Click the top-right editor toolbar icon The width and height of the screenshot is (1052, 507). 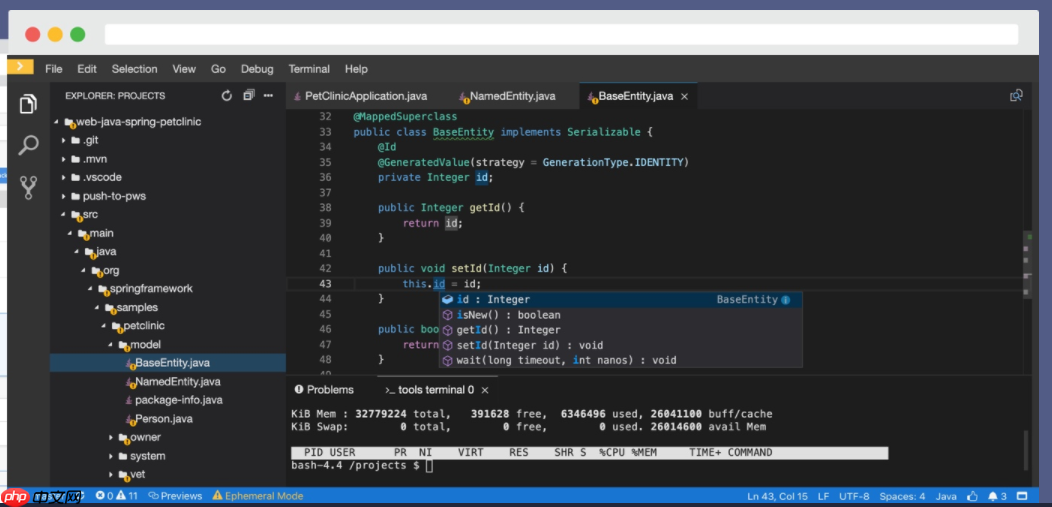coord(1016,96)
